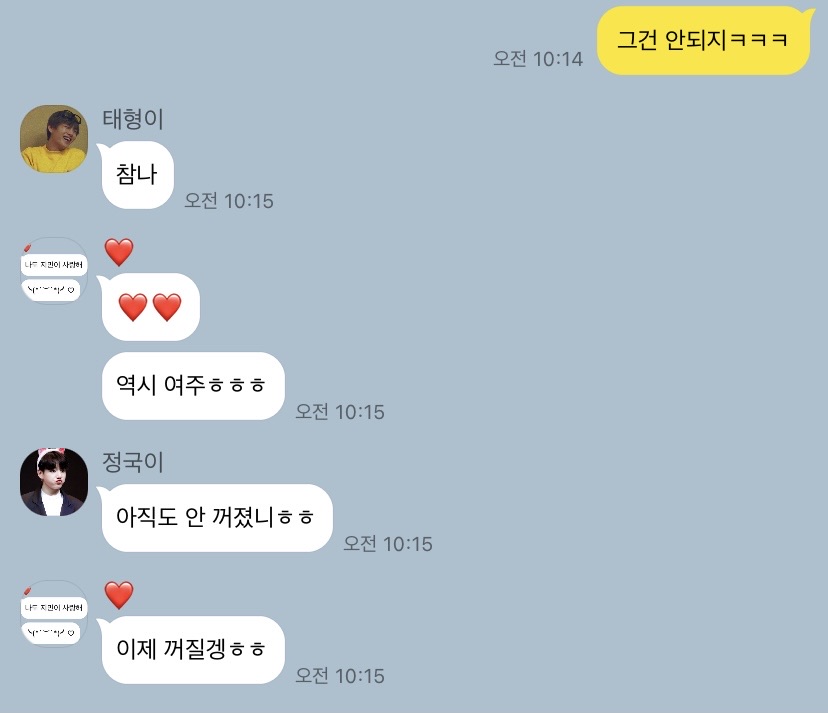Tap the 아직도 안 꺼졌니ㅎㅎ message
Viewport: 828px width, 713px height.
[217, 518]
